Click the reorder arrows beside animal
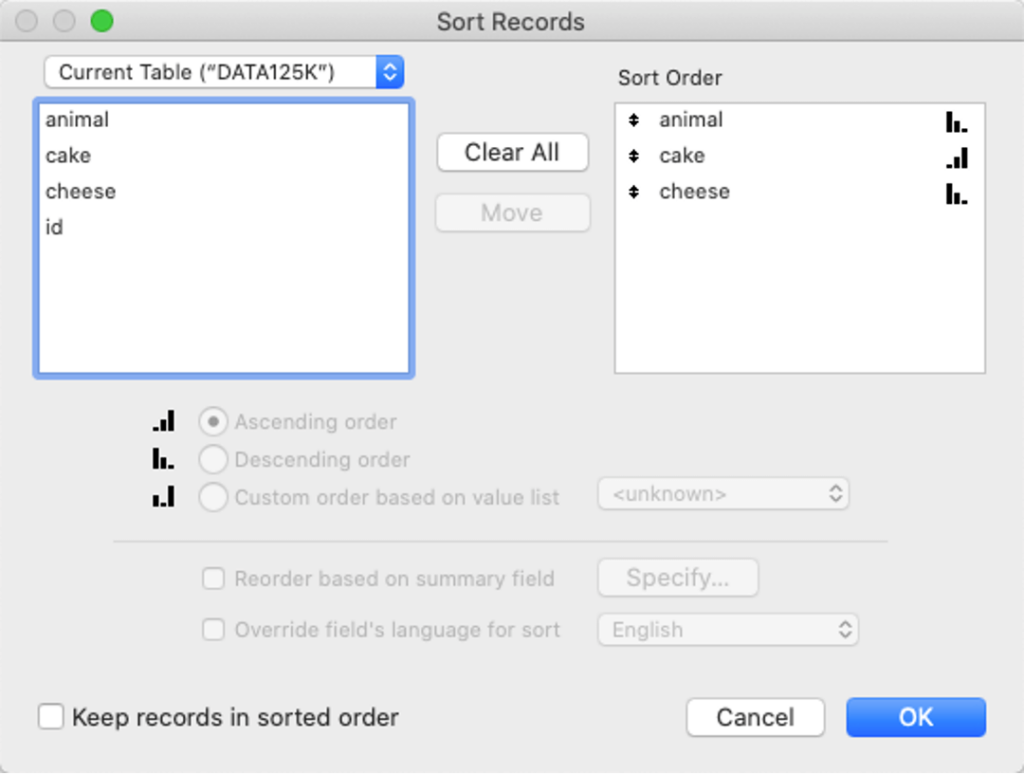Screen dimensions: 1024x774 pos(636,120)
